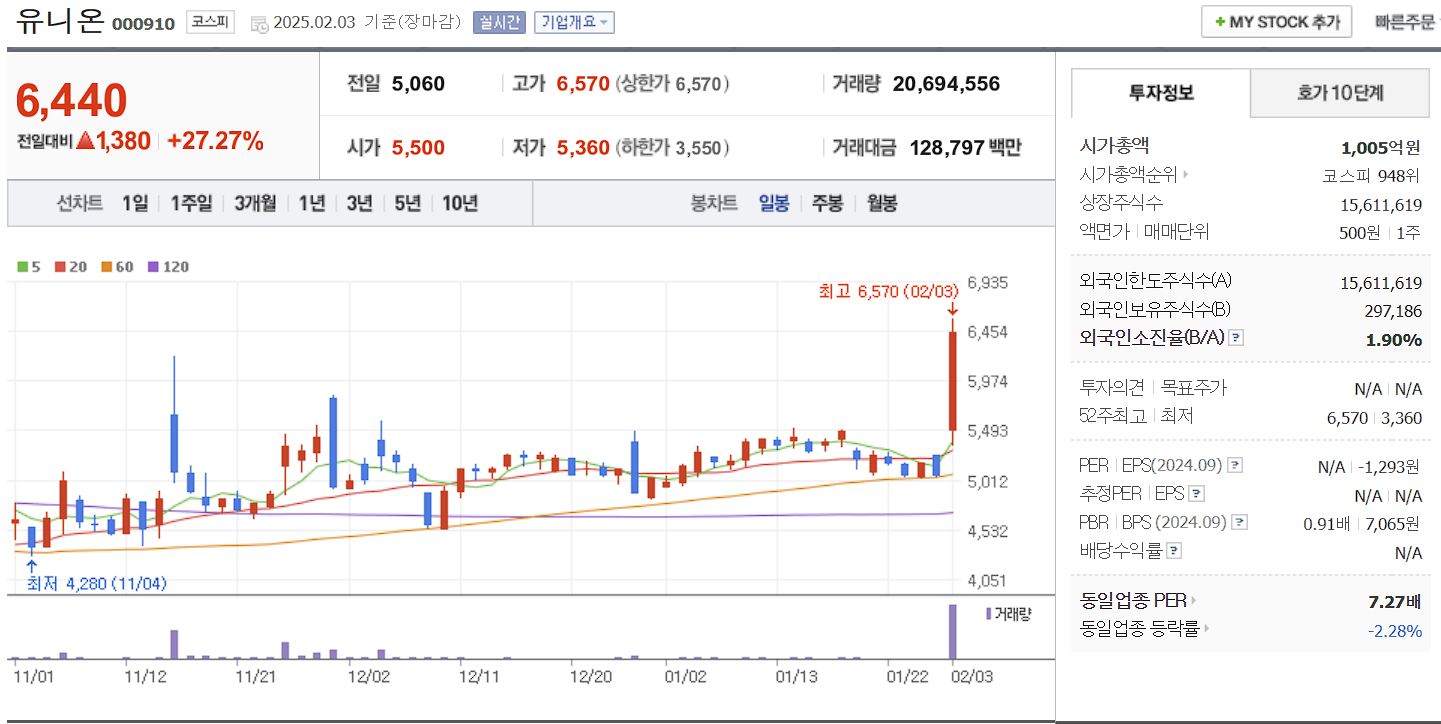Image resolution: width=1441 pixels, height=724 pixels.
Task: Switch candle chart to 월봉 monthly view
Action: 880,202
